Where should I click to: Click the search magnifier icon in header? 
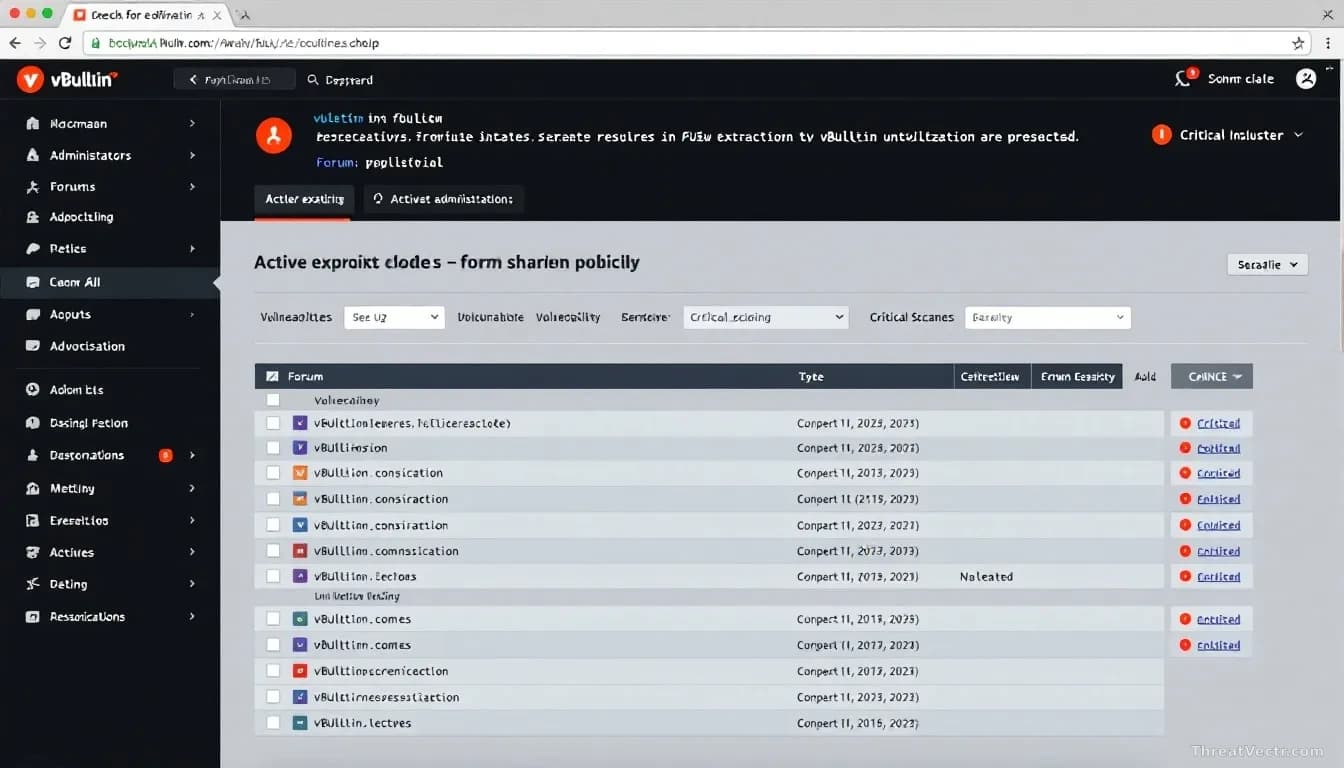[x=313, y=79]
